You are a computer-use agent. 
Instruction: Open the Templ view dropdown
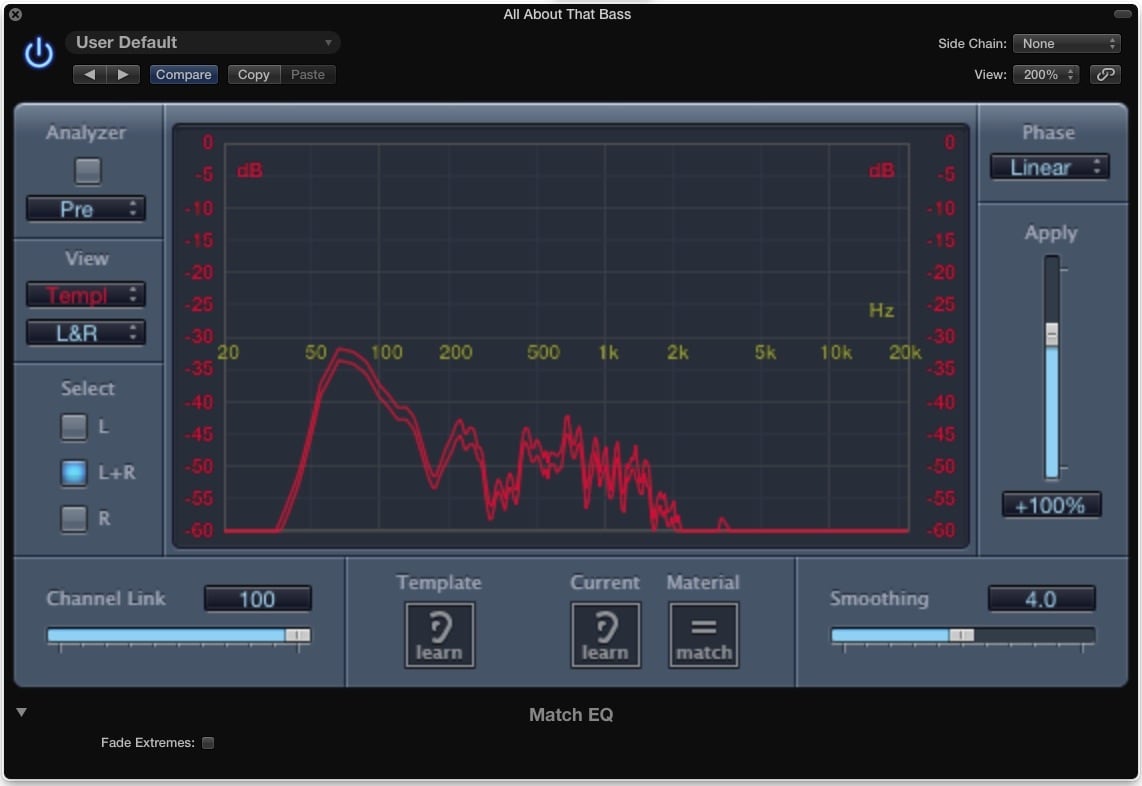click(x=86, y=295)
